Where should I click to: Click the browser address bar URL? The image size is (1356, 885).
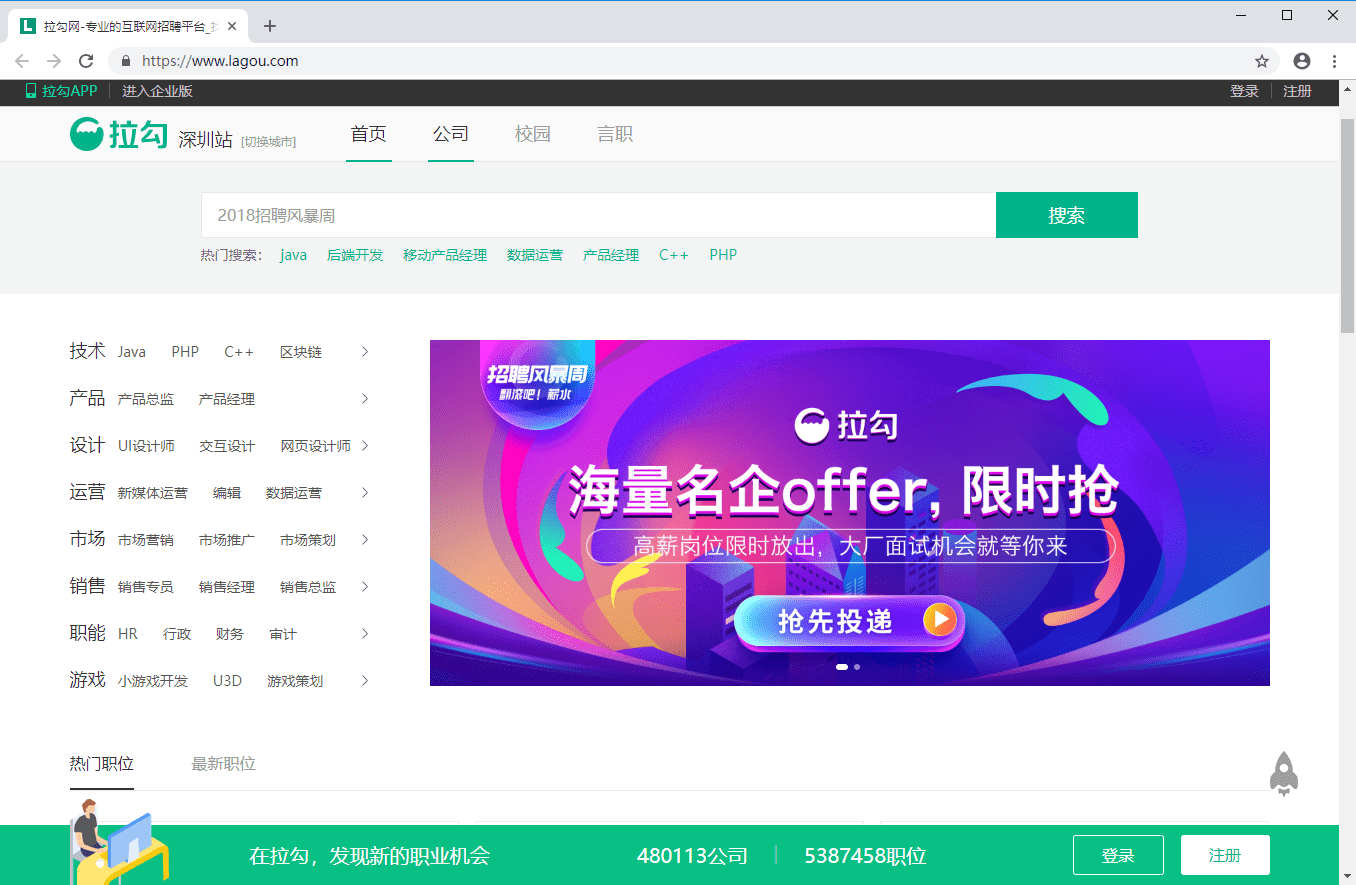point(220,61)
